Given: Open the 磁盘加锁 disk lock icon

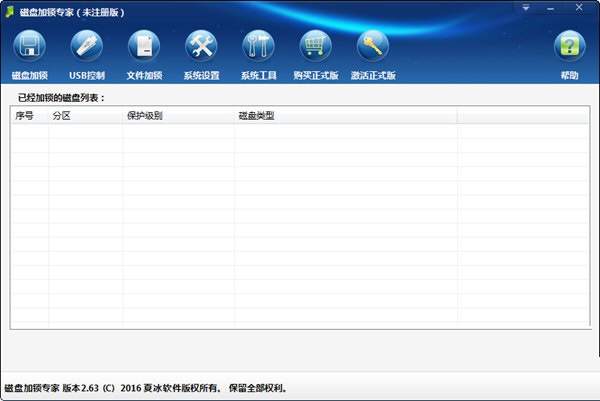Looking at the screenshot, I should 29,46.
